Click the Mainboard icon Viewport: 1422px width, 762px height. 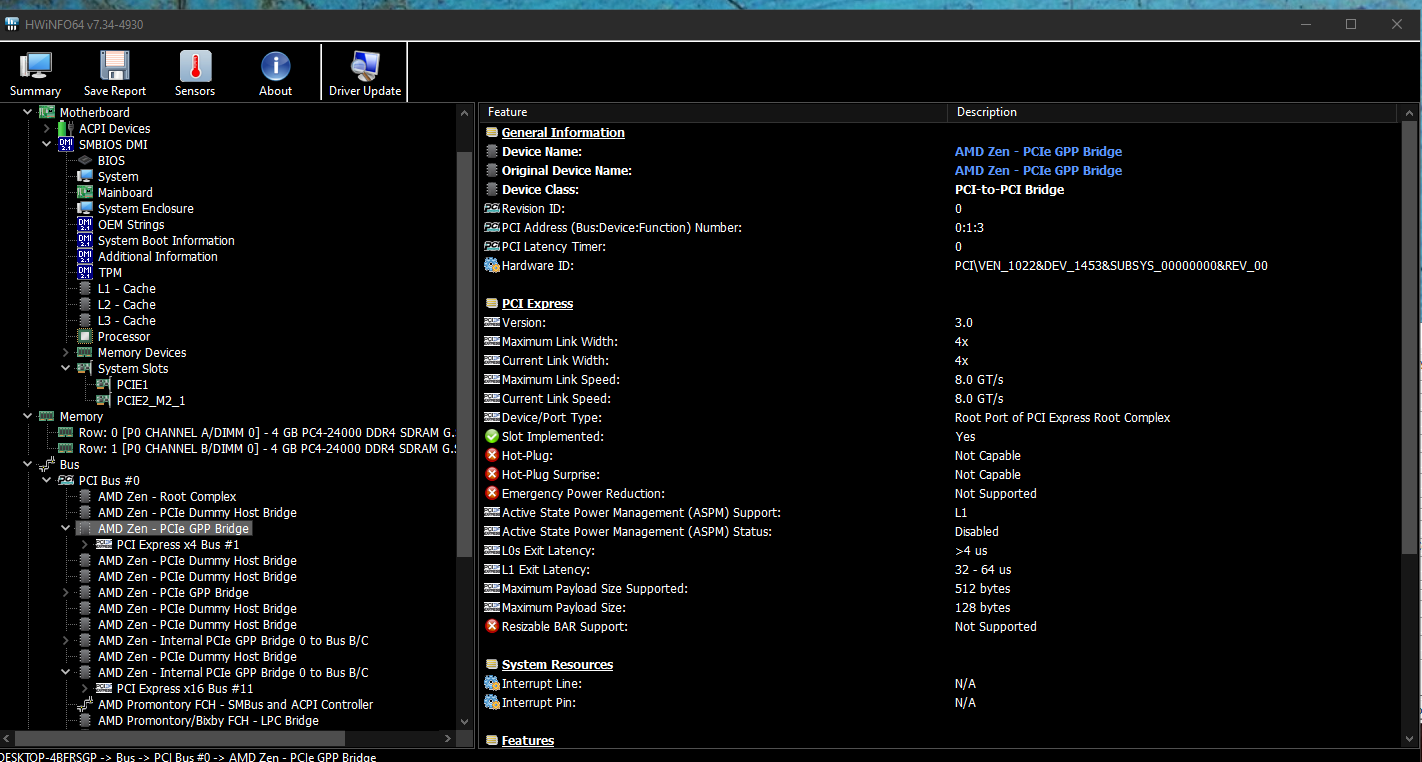coord(85,192)
